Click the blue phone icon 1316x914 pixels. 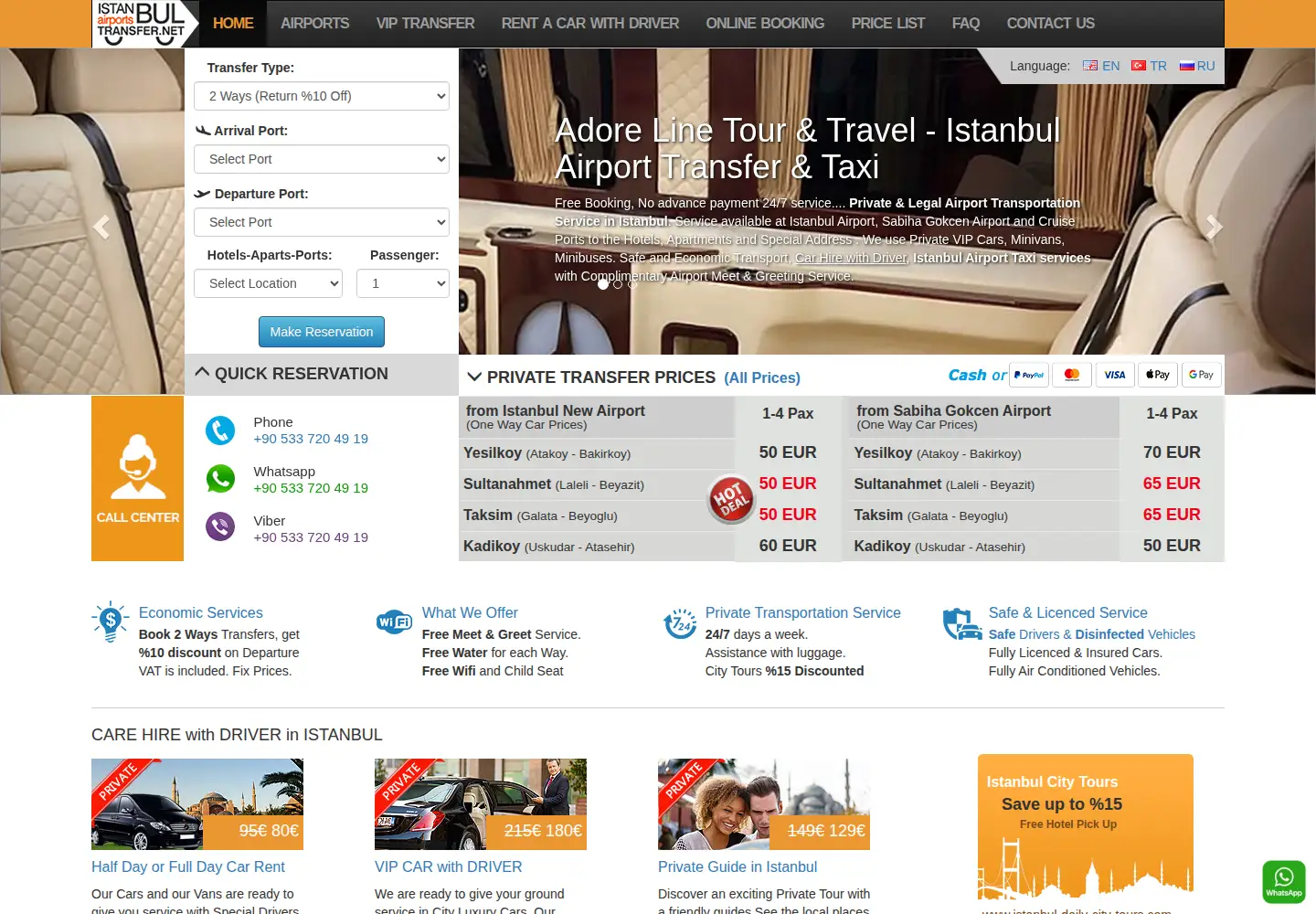220,430
